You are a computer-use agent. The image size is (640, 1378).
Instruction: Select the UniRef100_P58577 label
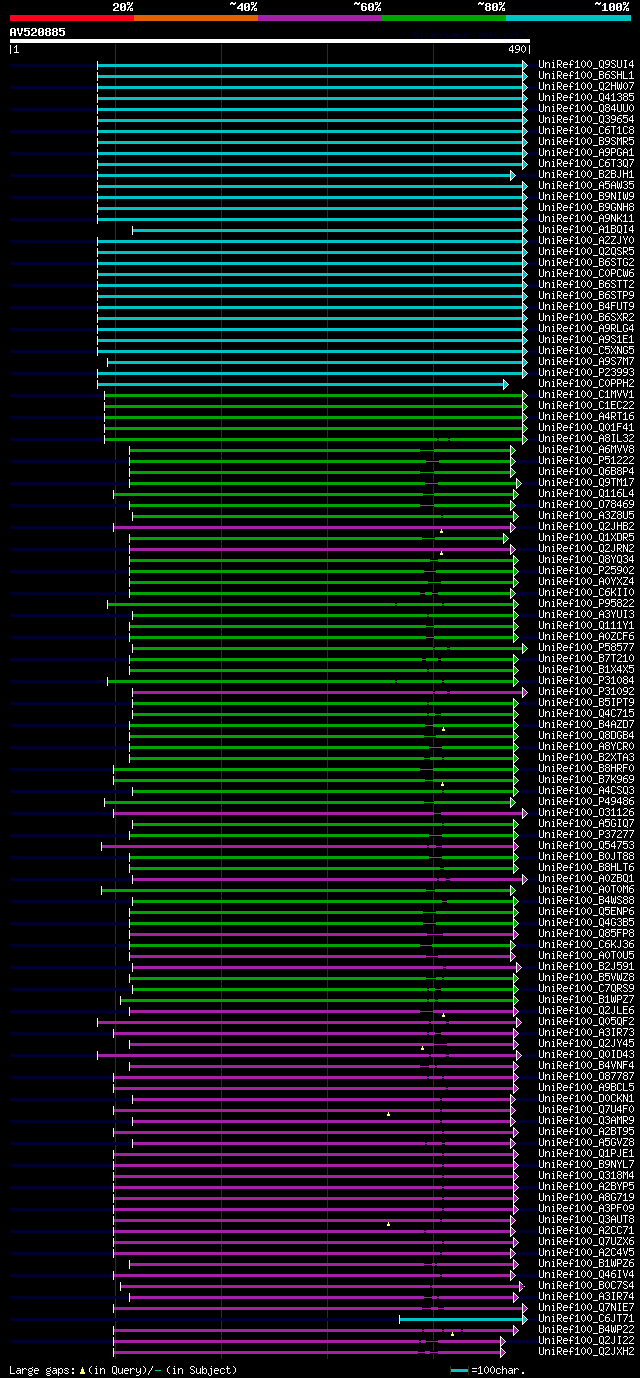point(586,647)
